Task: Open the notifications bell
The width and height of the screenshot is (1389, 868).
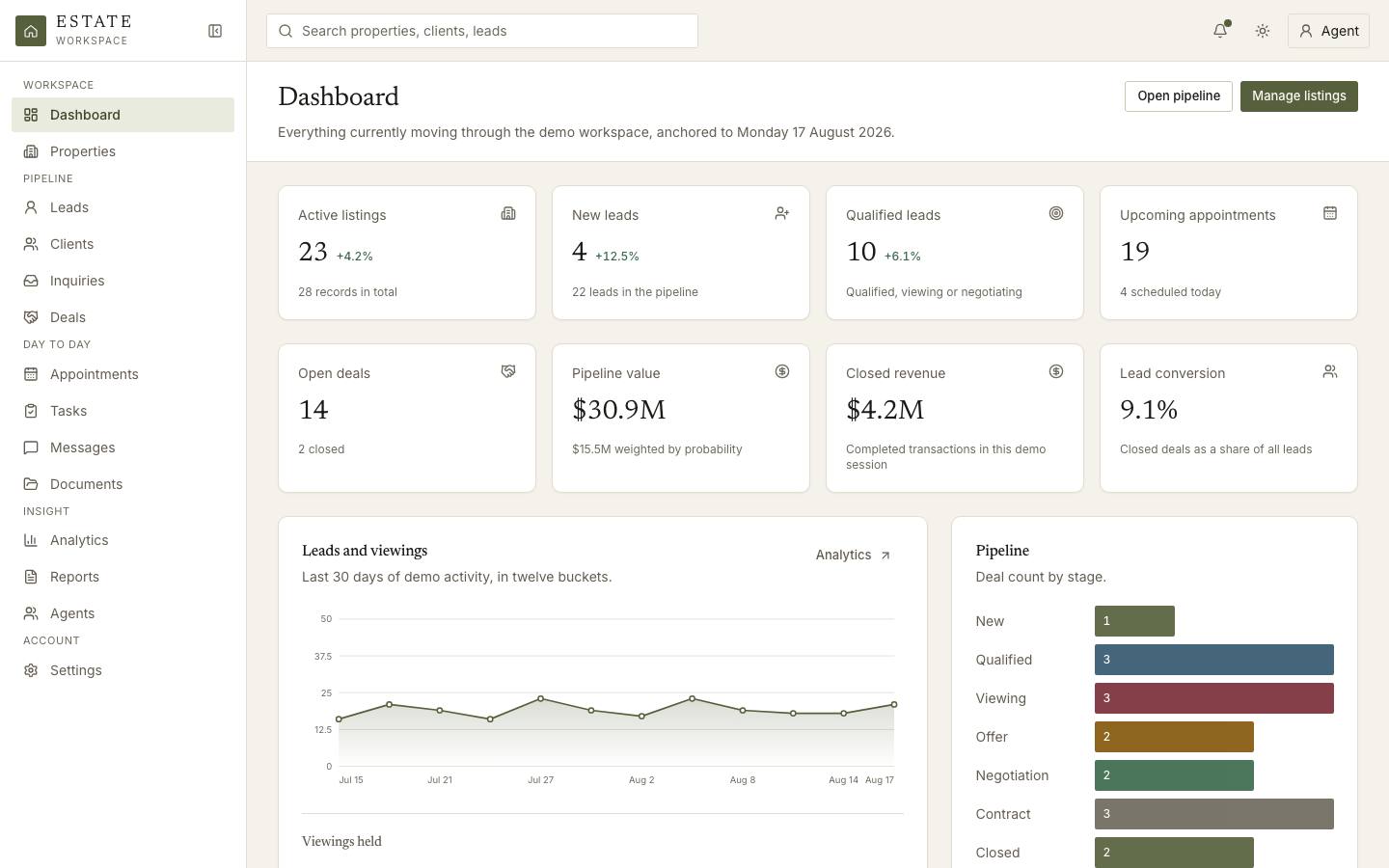Action: (1220, 31)
